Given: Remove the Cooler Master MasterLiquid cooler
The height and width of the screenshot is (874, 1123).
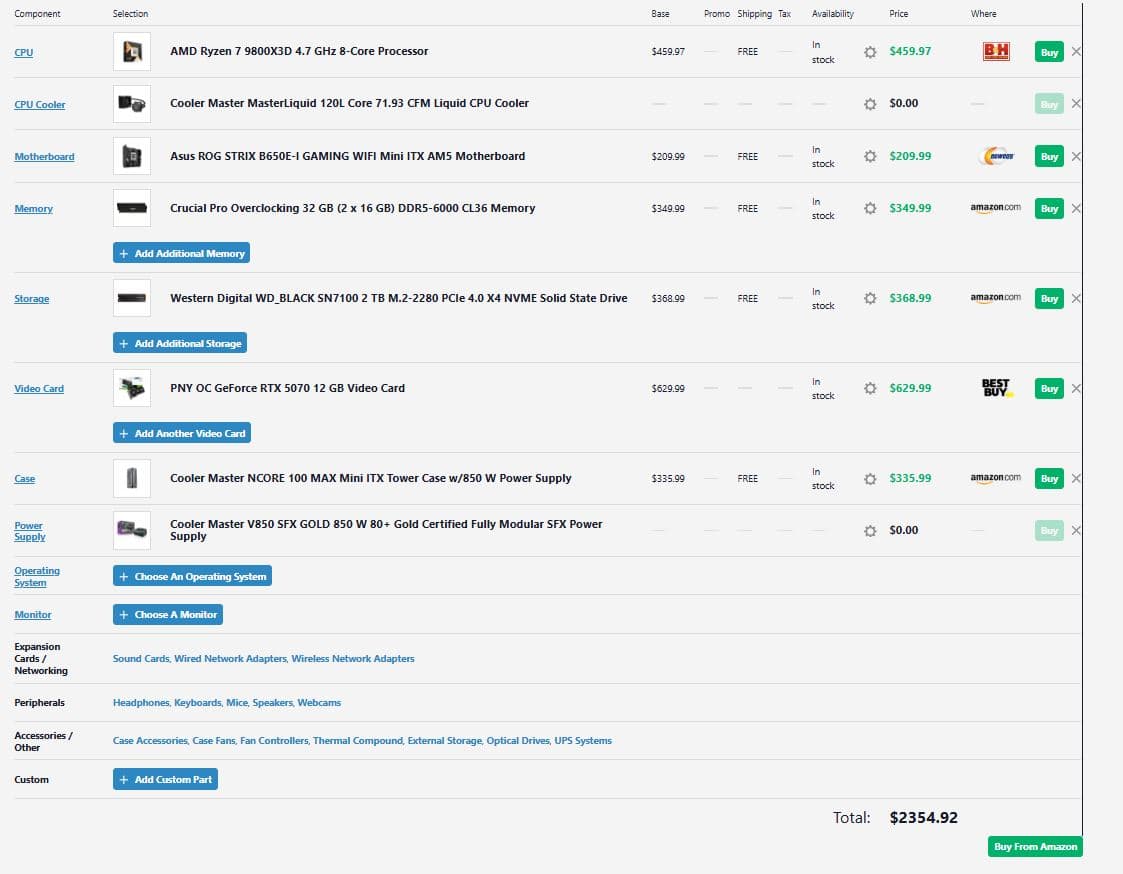Looking at the screenshot, I should click(1076, 104).
